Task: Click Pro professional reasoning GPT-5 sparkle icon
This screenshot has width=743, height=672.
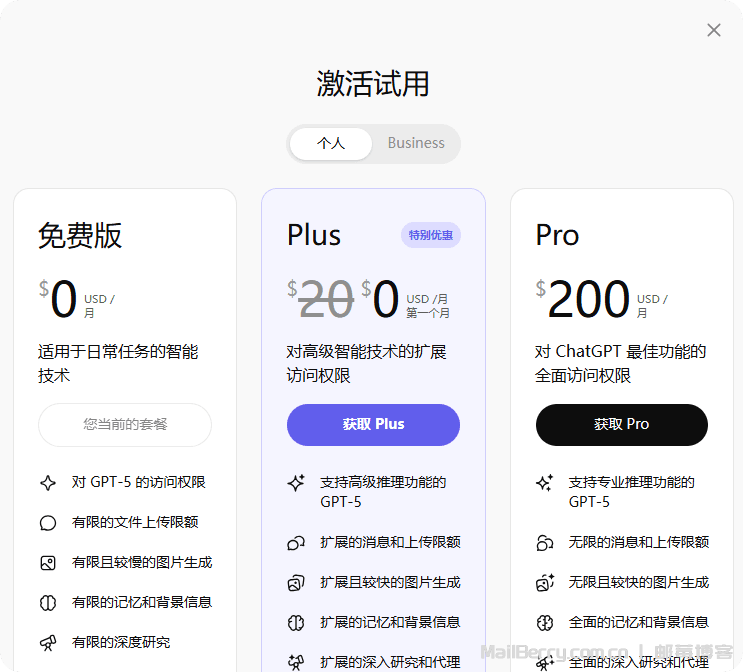Action: click(x=545, y=483)
